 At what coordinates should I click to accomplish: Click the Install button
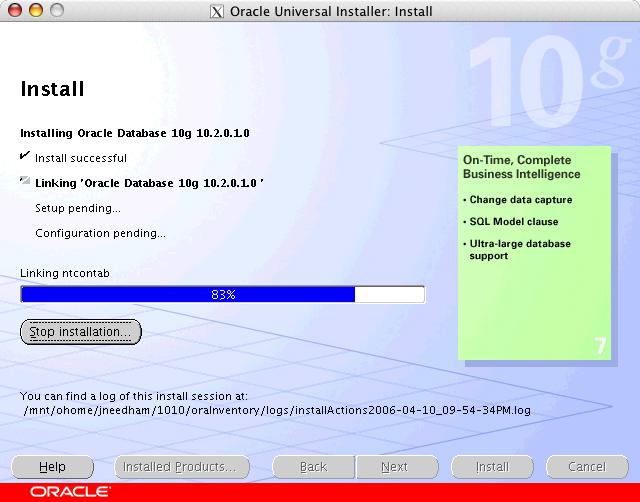click(492, 467)
